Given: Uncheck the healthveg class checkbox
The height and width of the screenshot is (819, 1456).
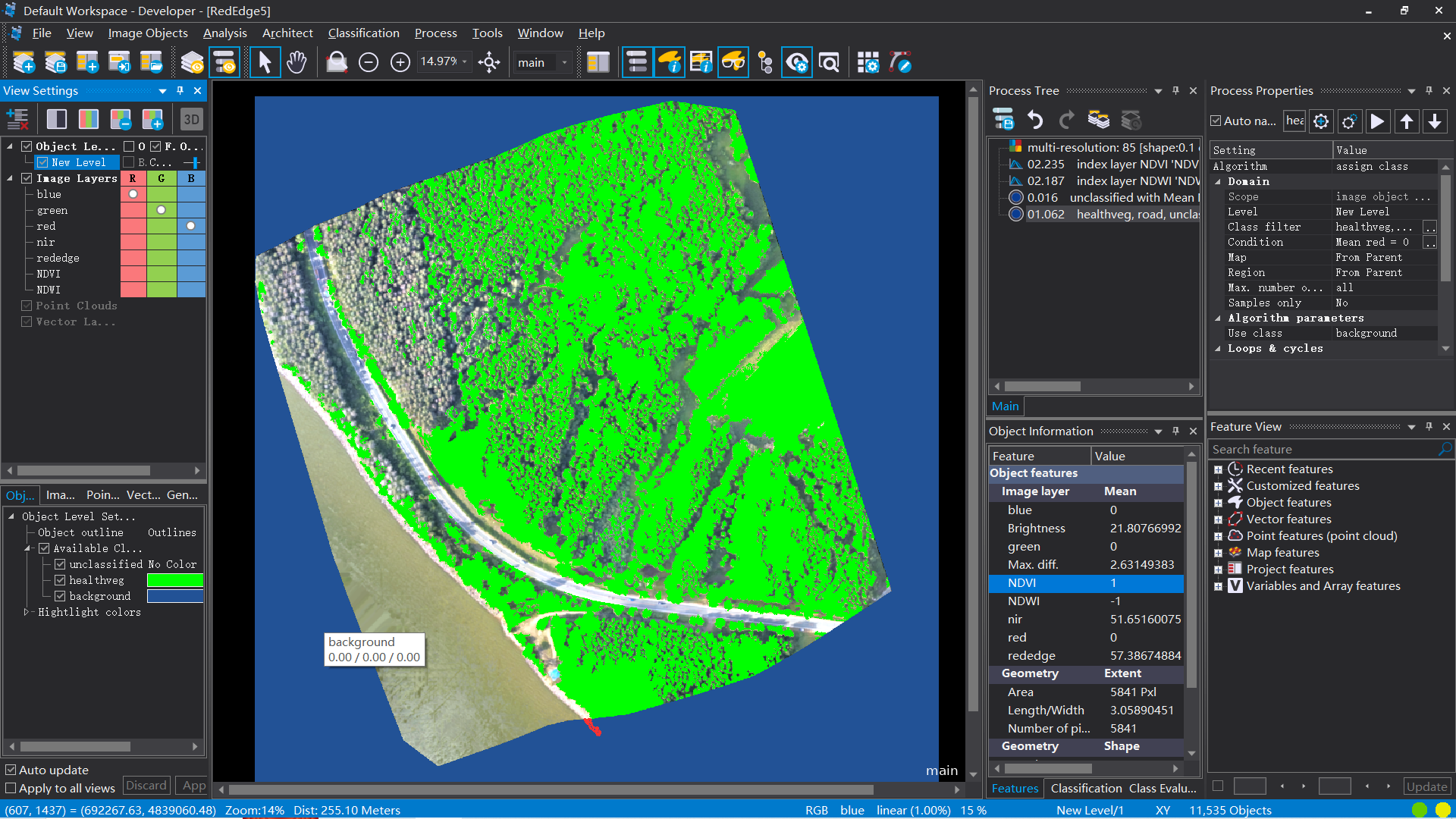Looking at the screenshot, I should point(60,580).
